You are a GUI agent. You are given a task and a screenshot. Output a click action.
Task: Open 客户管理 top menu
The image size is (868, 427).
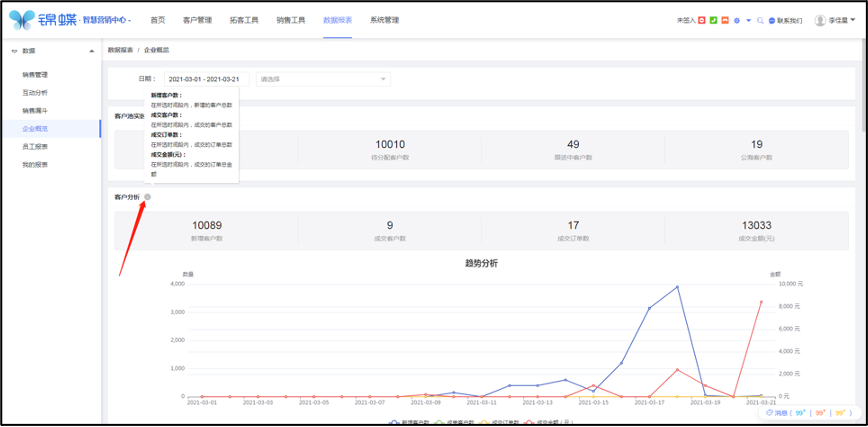point(197,20)
